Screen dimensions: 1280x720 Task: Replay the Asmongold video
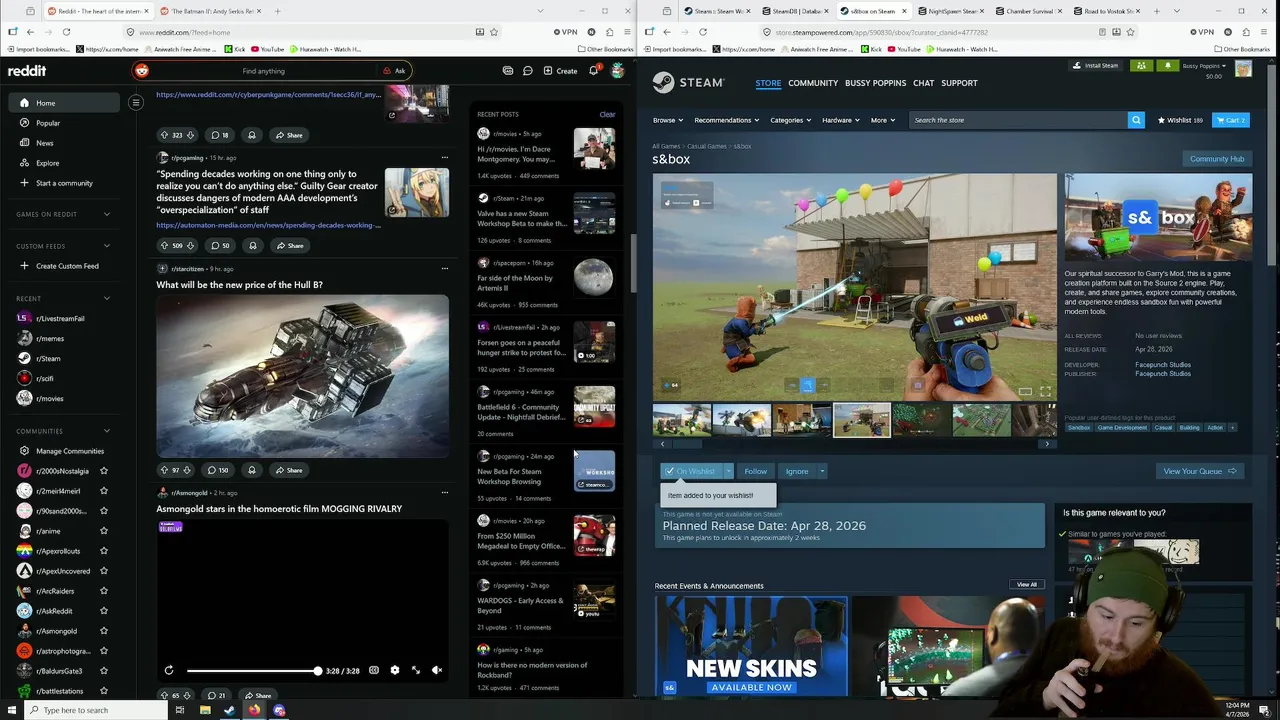169,670
